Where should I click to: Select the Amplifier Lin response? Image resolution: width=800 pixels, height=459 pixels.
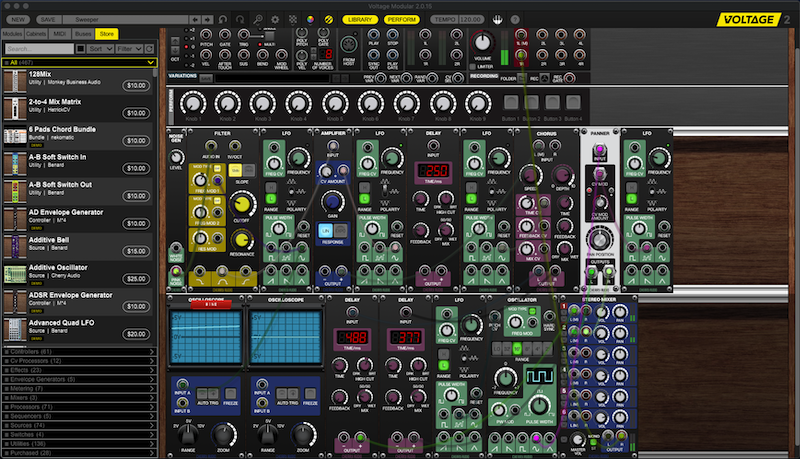[x=326, y=231]
